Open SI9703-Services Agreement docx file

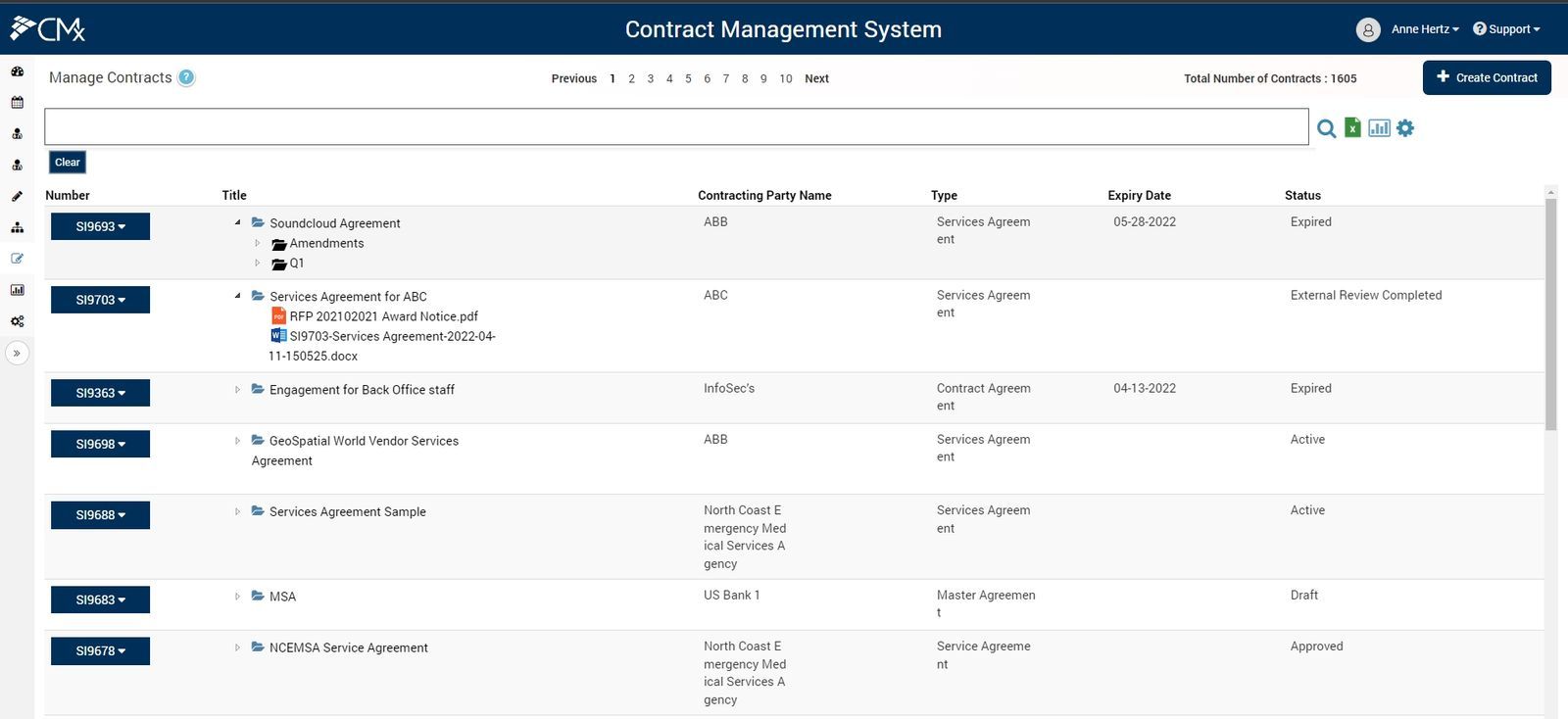(x=382, y=346)
